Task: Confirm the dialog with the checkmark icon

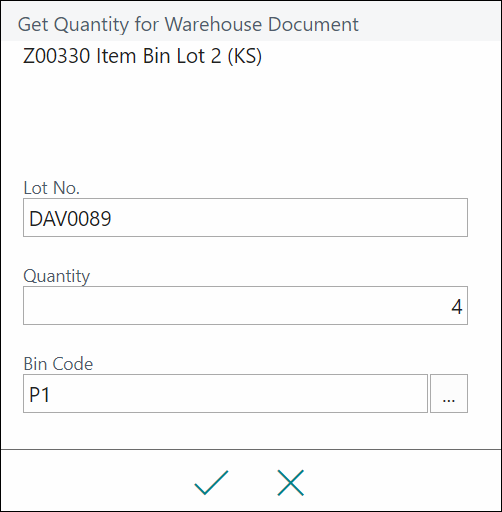Action: [211, 482]
